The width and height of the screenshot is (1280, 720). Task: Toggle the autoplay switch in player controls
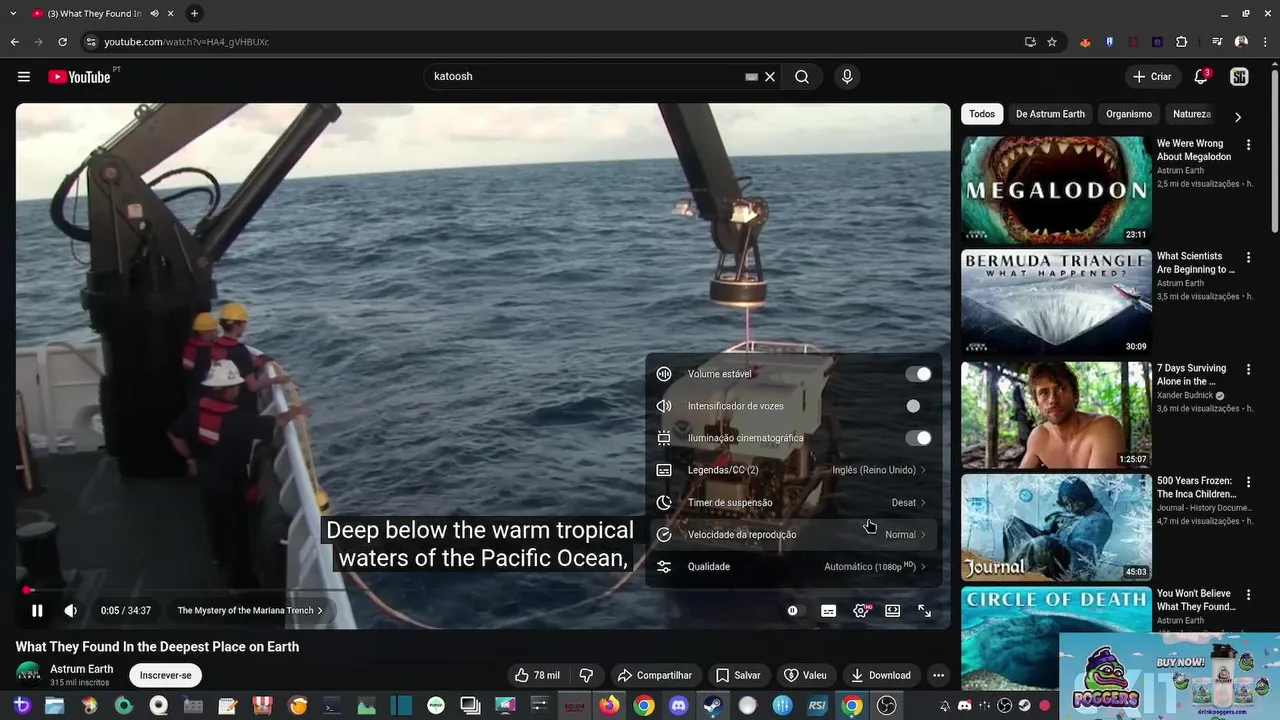(793, 611)
